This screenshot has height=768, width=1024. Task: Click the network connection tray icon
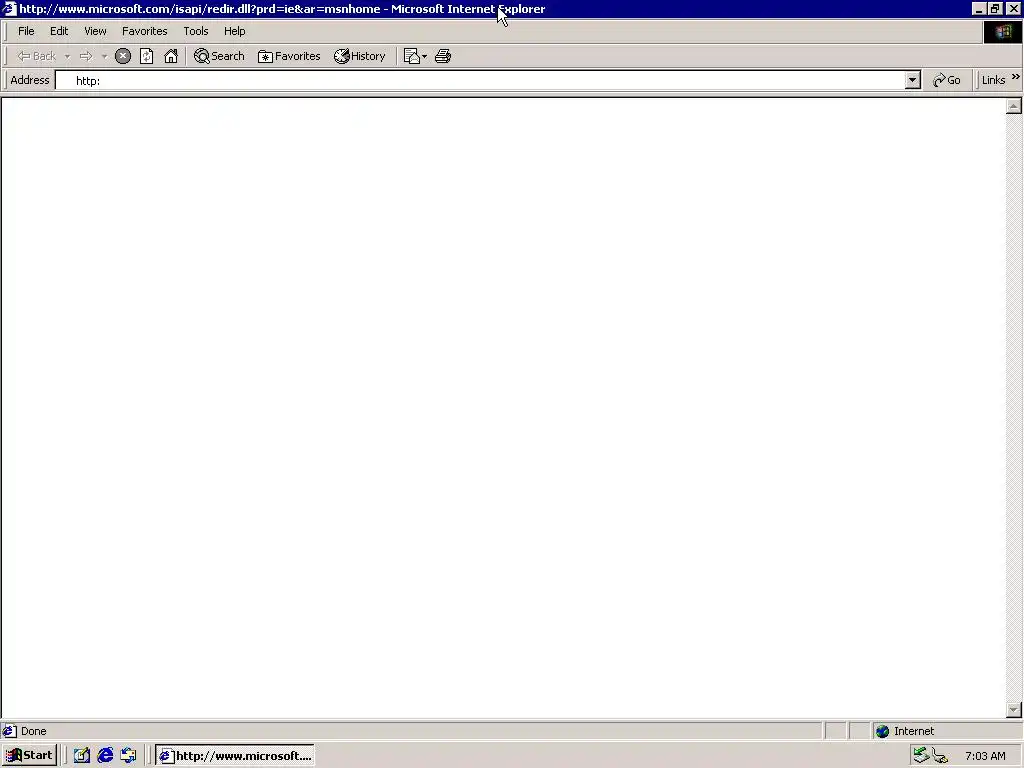921,756
